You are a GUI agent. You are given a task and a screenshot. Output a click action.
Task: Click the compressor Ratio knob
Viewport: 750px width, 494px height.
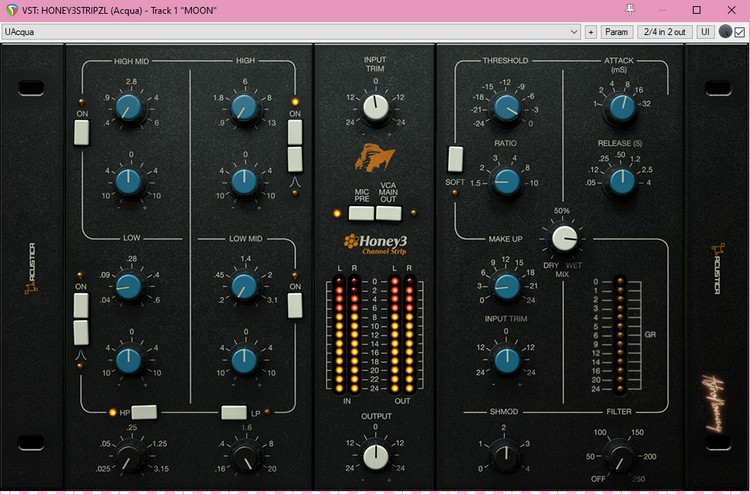[506, 180]
